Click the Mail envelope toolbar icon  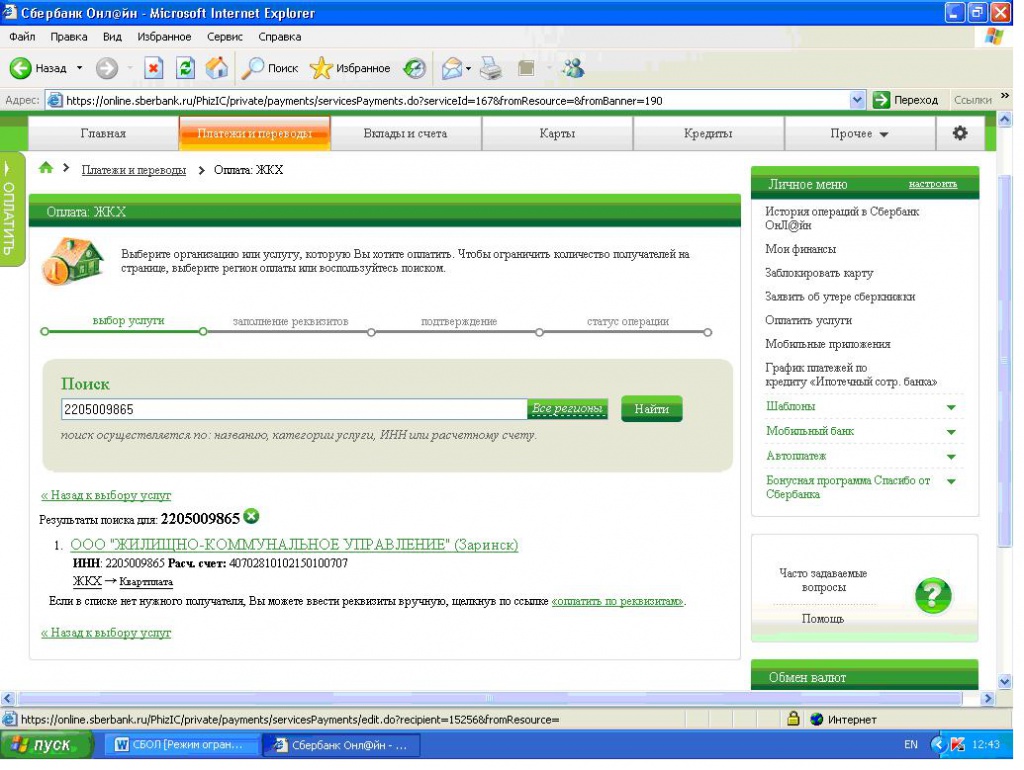(x=452, y=68)
